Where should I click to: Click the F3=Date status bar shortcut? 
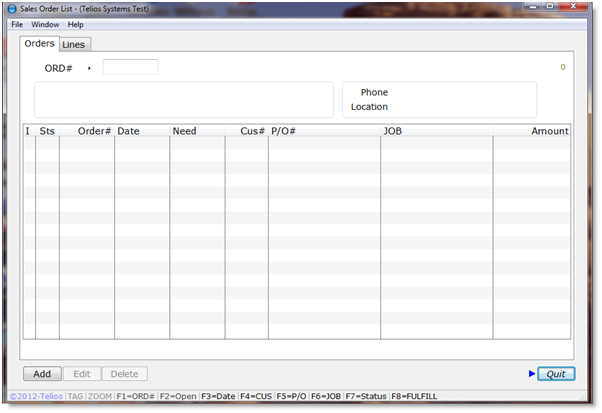click(x=220, y=397)
